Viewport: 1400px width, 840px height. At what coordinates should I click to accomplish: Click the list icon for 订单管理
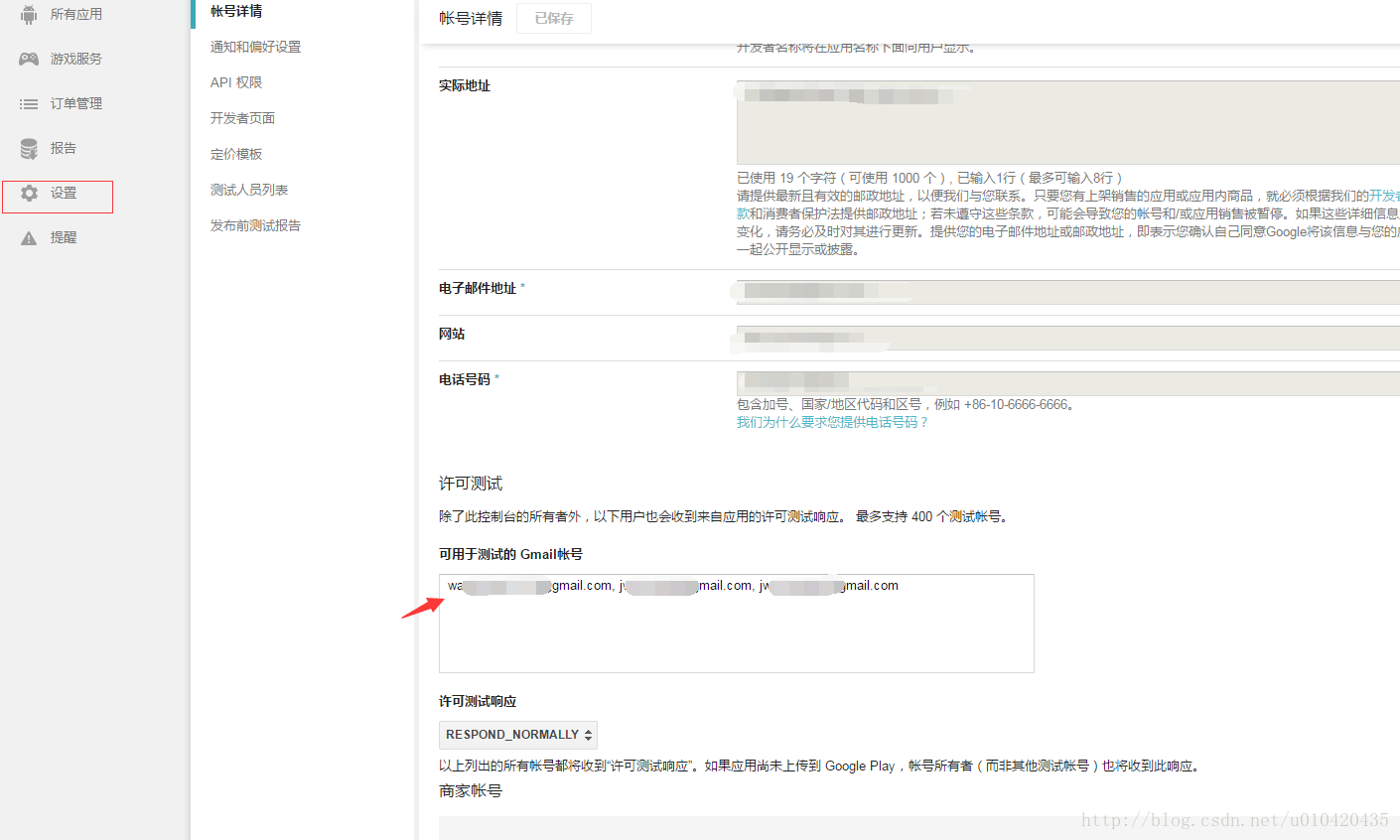29,103
